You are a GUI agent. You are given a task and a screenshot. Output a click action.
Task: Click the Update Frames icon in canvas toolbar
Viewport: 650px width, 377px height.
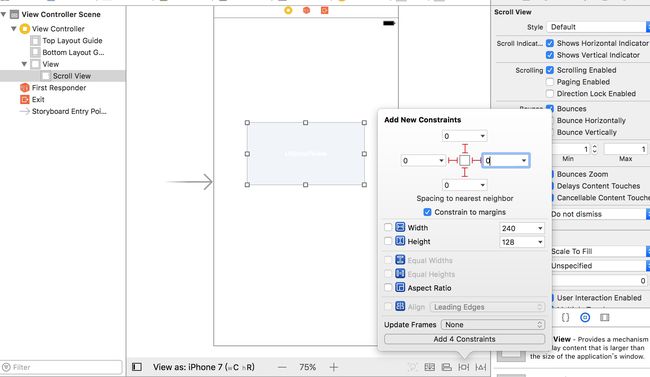412,367
